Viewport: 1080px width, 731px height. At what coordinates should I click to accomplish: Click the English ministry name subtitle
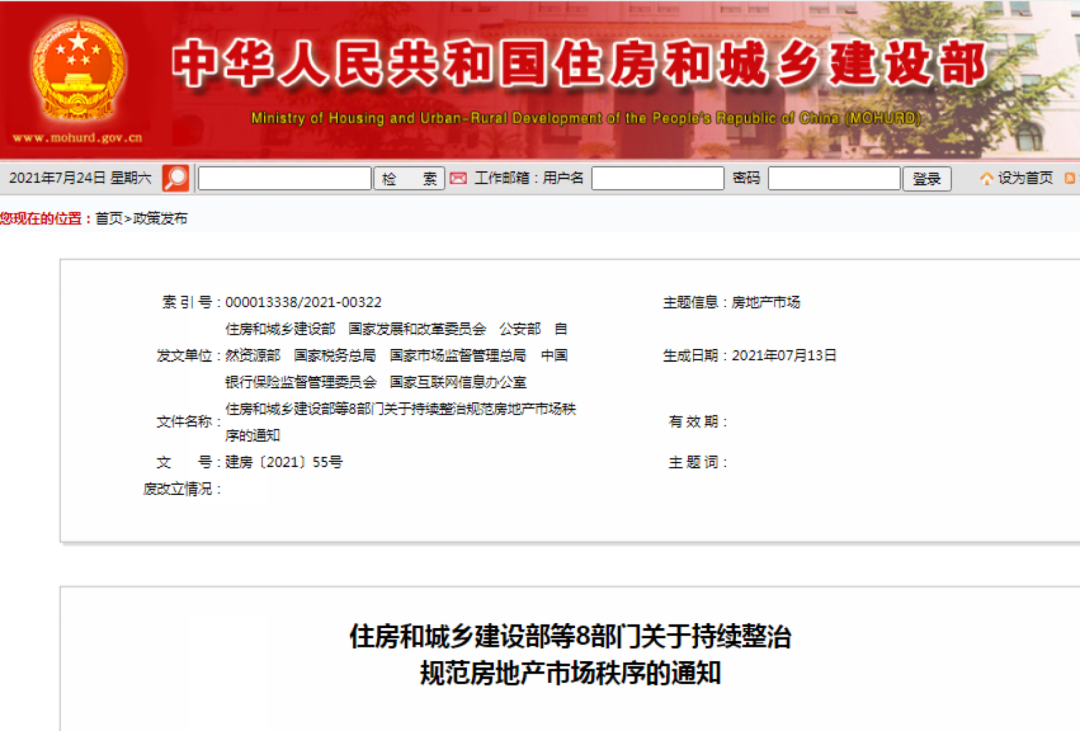[585, 118]
